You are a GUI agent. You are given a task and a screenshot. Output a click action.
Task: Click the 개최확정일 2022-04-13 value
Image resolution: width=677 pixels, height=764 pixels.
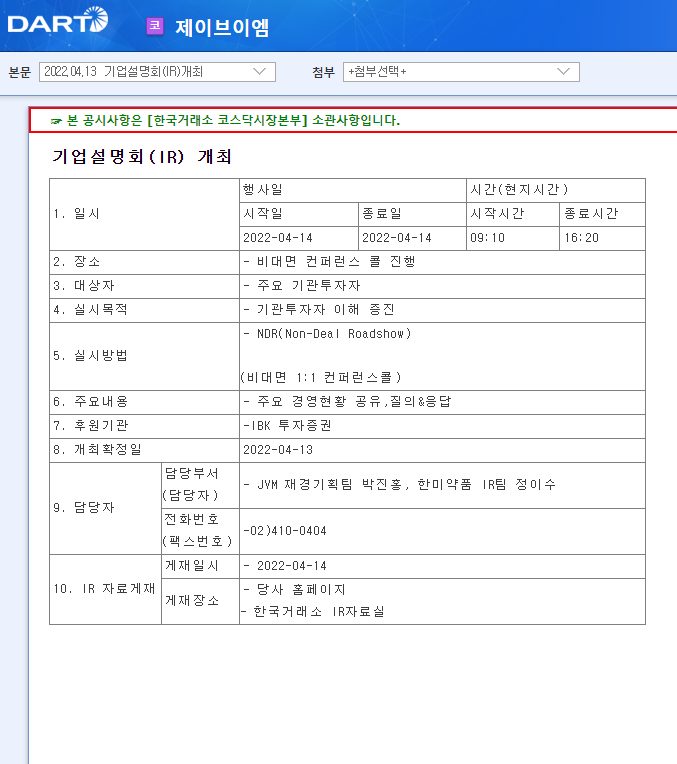coord(278,450)
